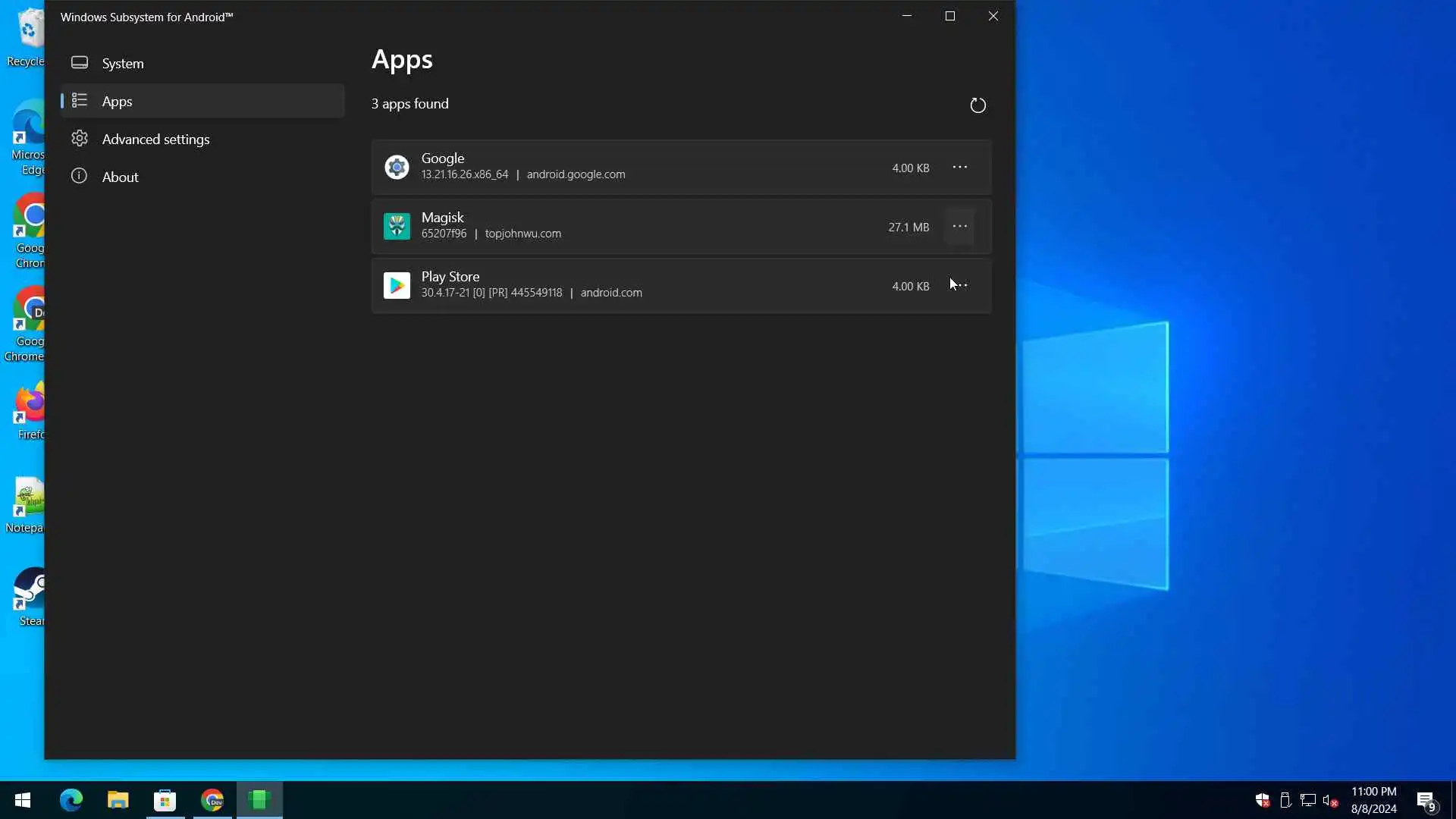The width and height of the screenshot is (1456, 819).
Task: Go to the About page
Action: 120,177
